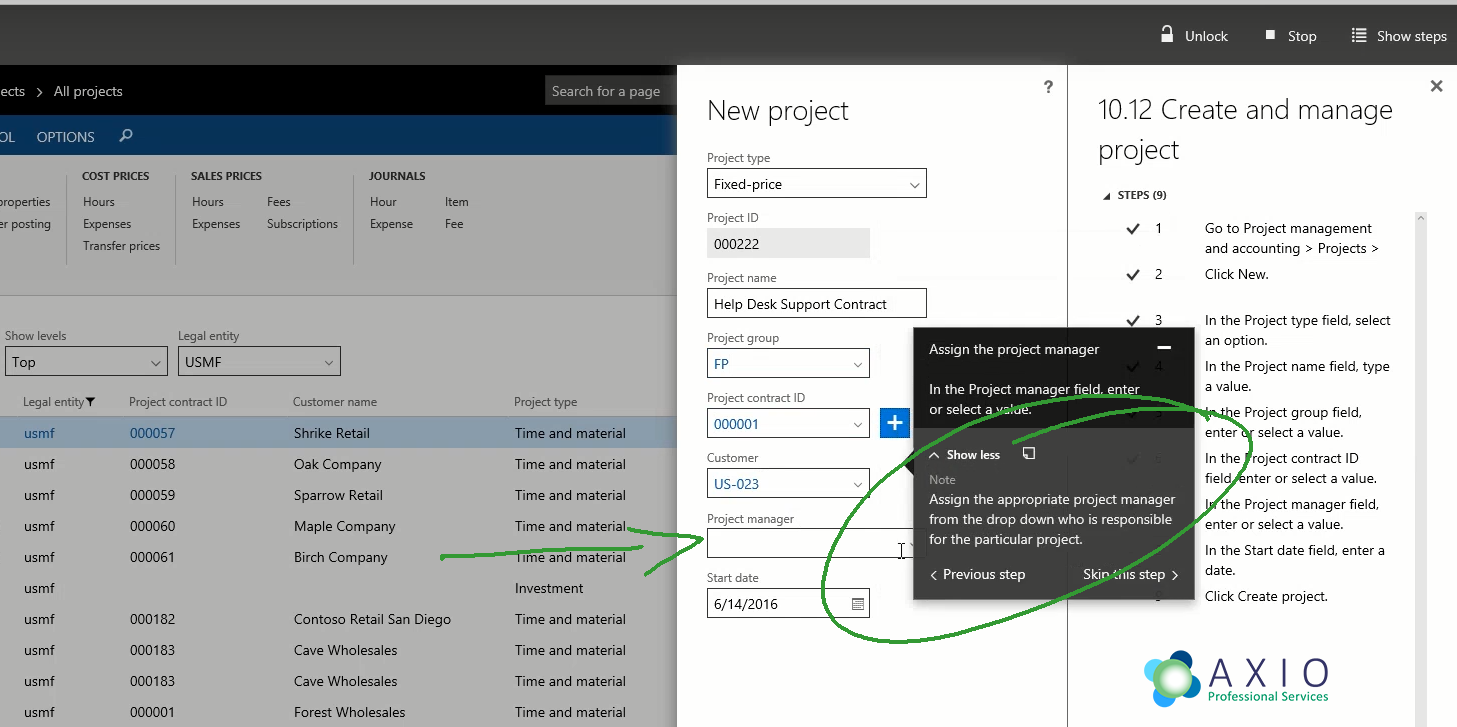Screen dimensions: 1457x727
Task: Click the Project name input field
Action: (x=816, y=304)
